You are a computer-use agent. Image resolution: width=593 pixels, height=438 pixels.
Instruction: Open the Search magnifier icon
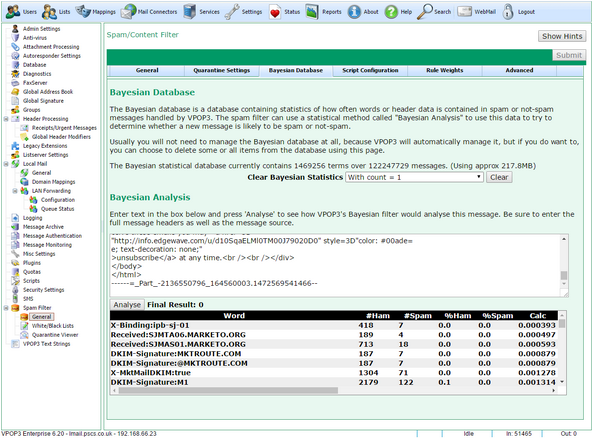[424, 12]
